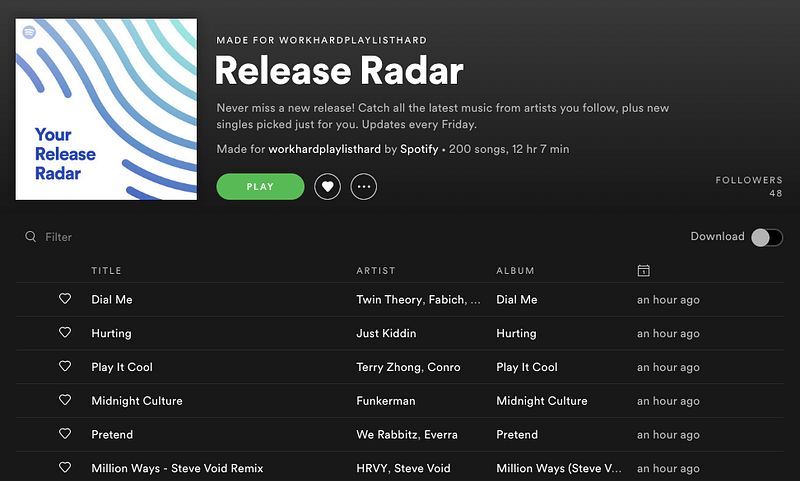Viewport: 800px width, 481px height.
Task: Select the track title Play It Cool
Action: (x=122, y=367)
